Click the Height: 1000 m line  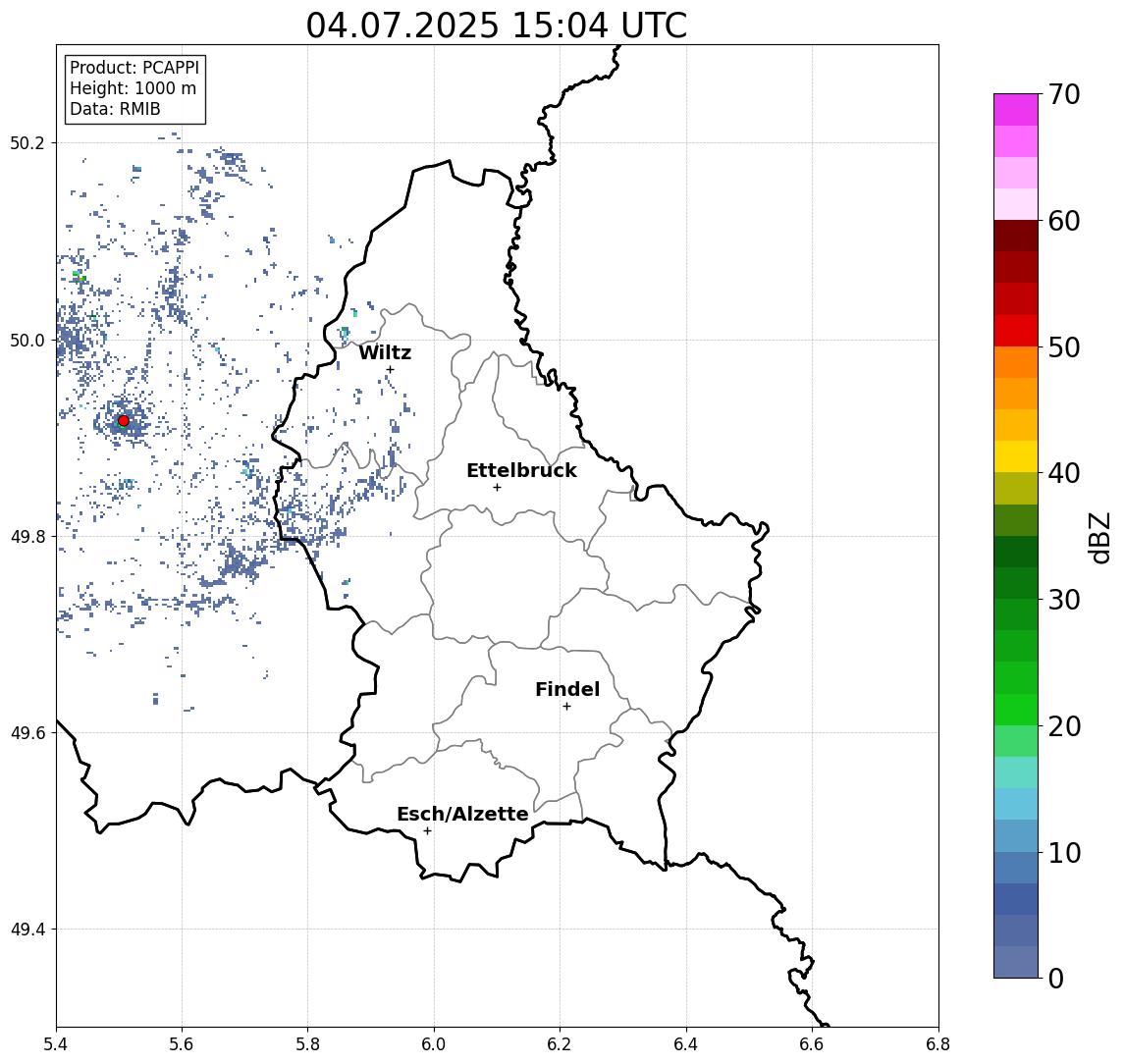point(133,88)
